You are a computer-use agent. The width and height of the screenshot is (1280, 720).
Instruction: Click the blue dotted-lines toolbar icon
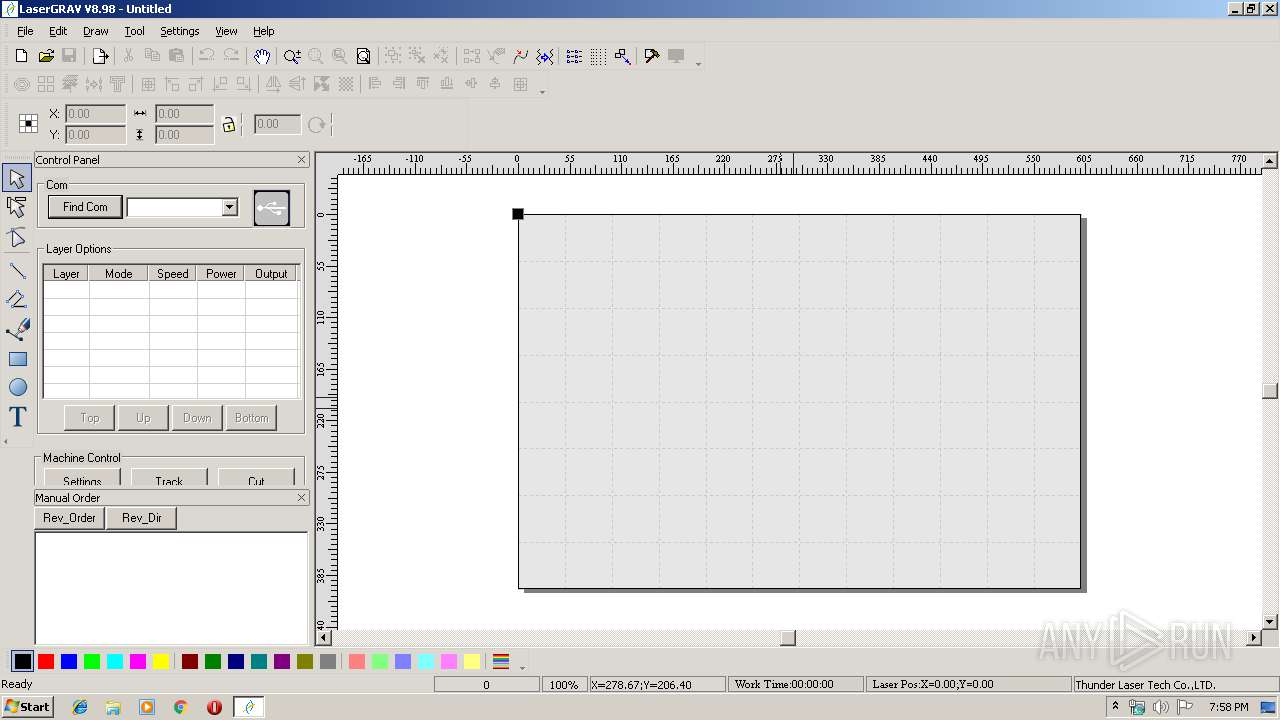click(x=574, y=56)
